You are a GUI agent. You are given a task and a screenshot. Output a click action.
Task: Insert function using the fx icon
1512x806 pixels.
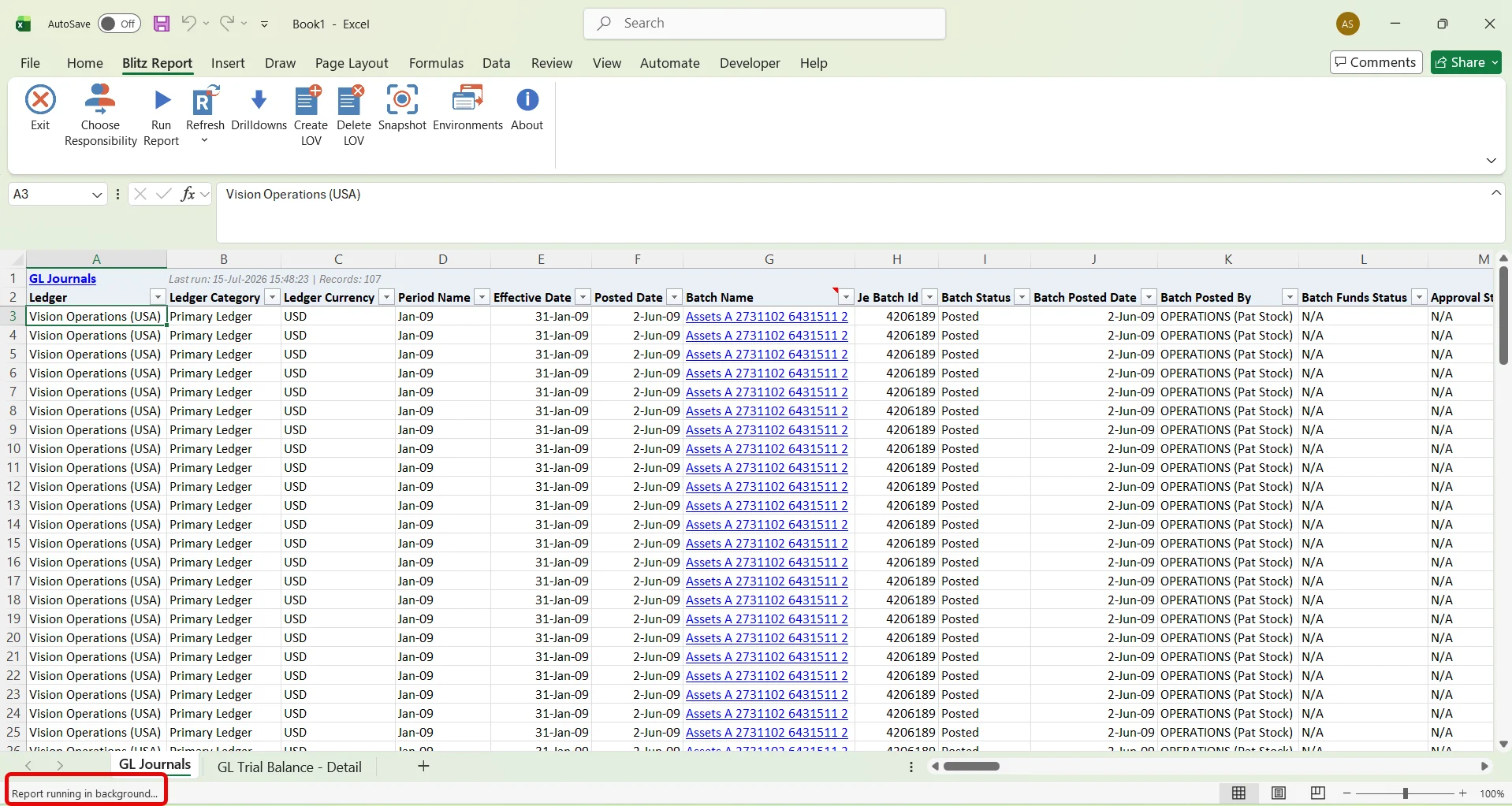[188, 194]
